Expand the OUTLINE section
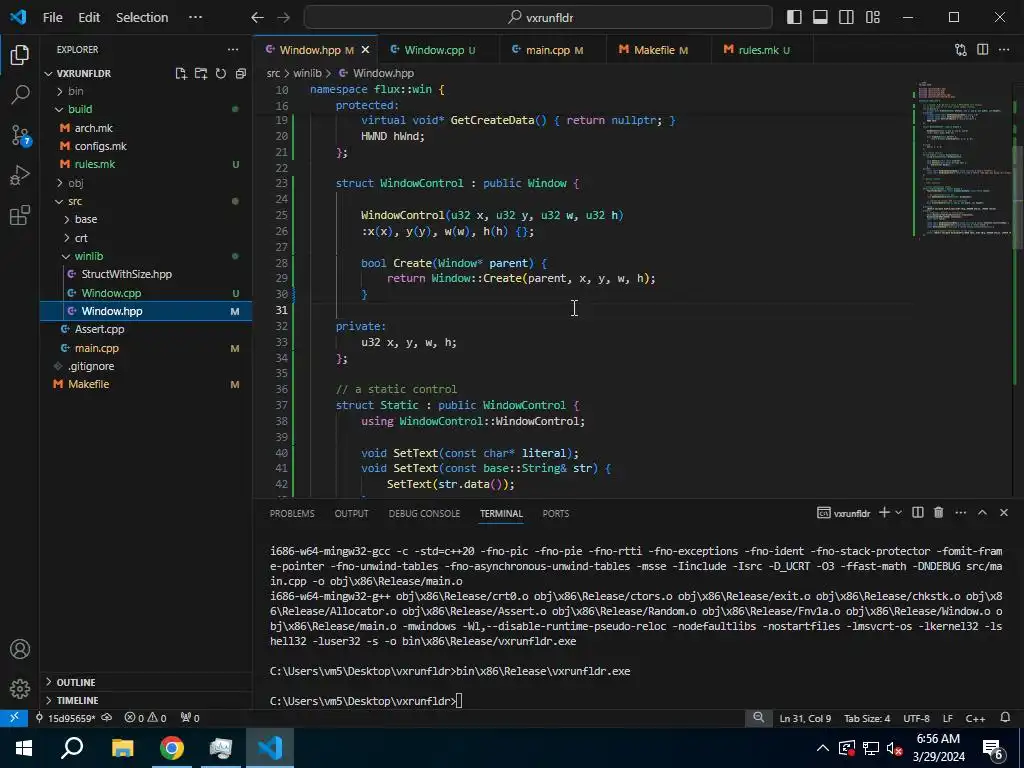The height and width of the screenshot is (768, 1024). tap(146, 682)
